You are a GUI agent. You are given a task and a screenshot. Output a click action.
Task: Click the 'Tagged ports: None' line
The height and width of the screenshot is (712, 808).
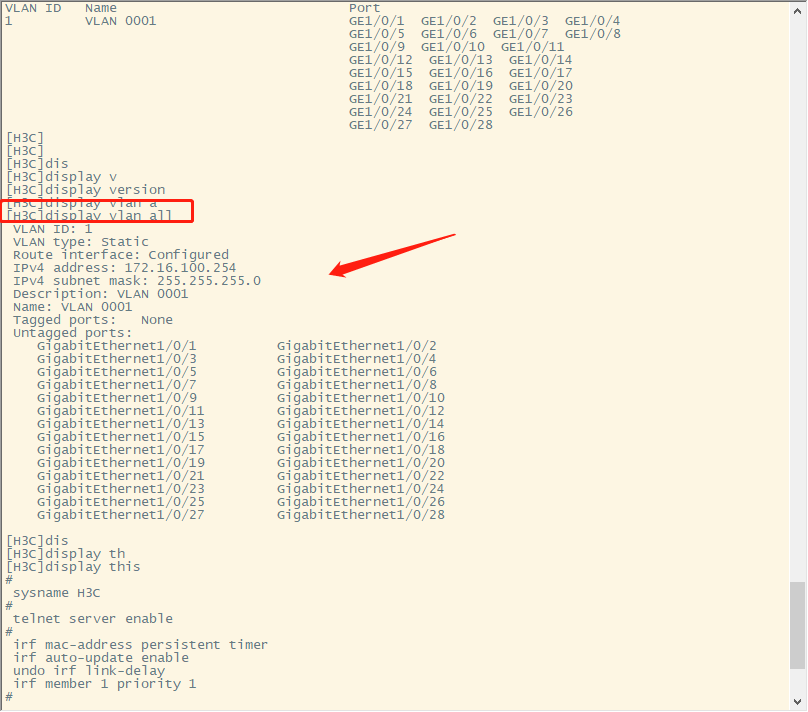point(93,320)
